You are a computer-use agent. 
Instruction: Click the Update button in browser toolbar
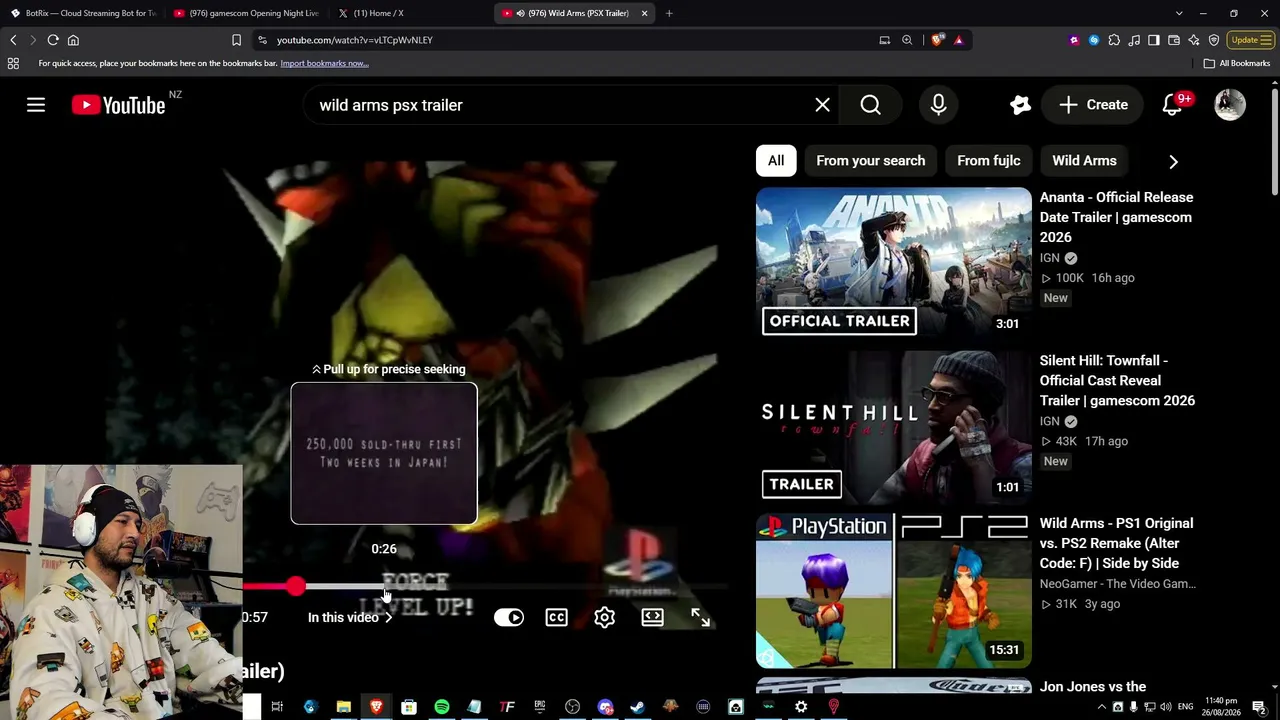pyautogui.click(x=1250, y=40)
